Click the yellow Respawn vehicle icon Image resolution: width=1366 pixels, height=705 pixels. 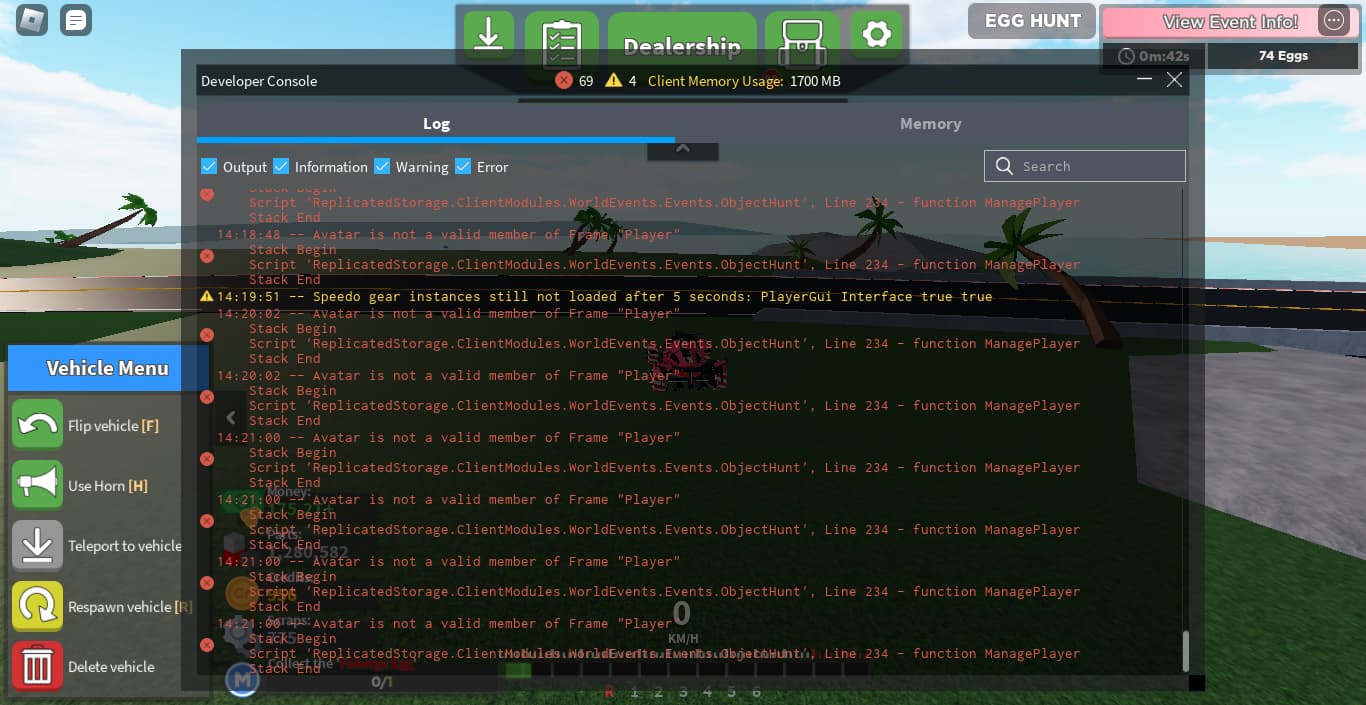point(38,607)
